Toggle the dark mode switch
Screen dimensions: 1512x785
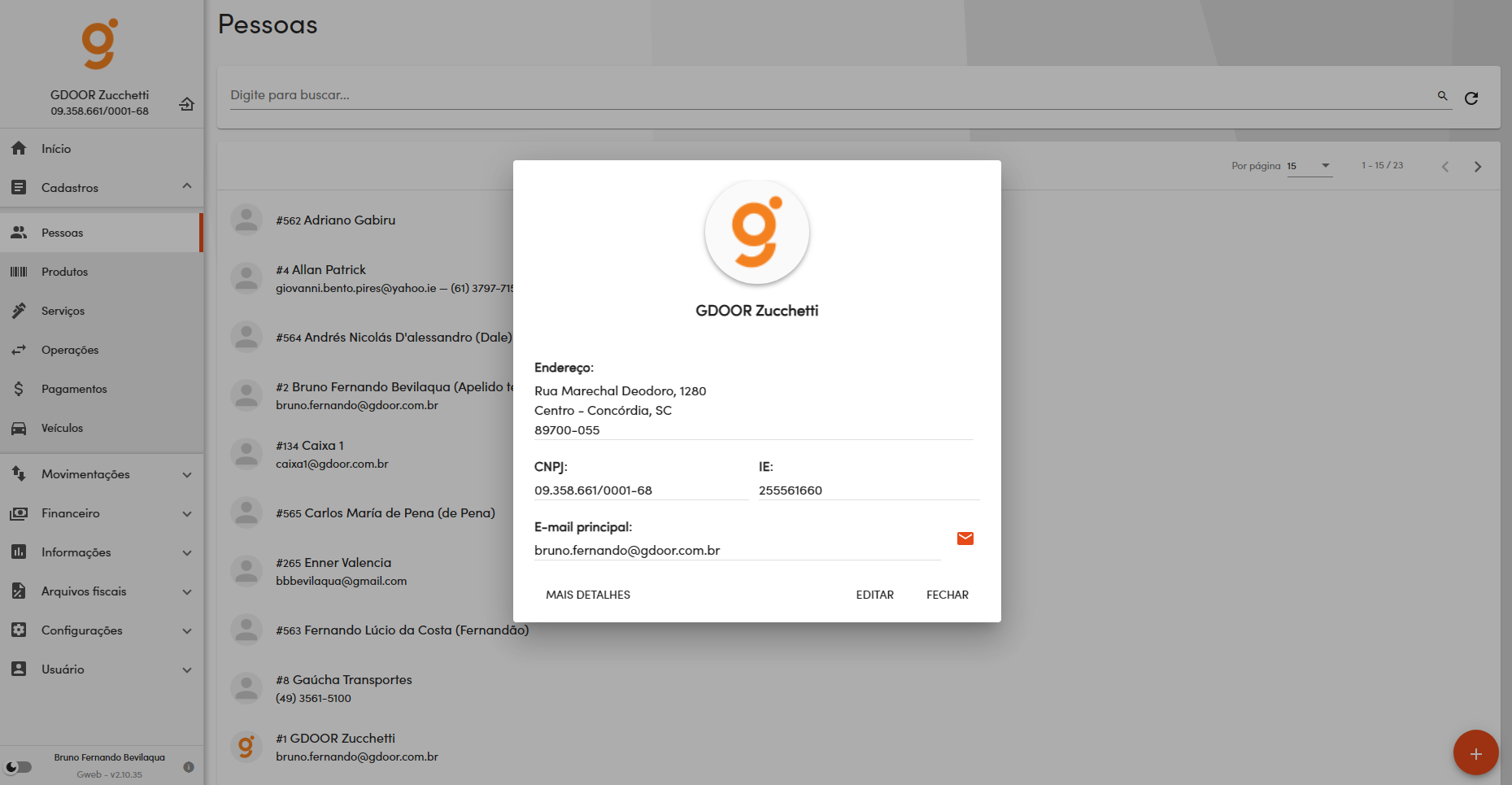pyautogui.click(x=18, y=767)
